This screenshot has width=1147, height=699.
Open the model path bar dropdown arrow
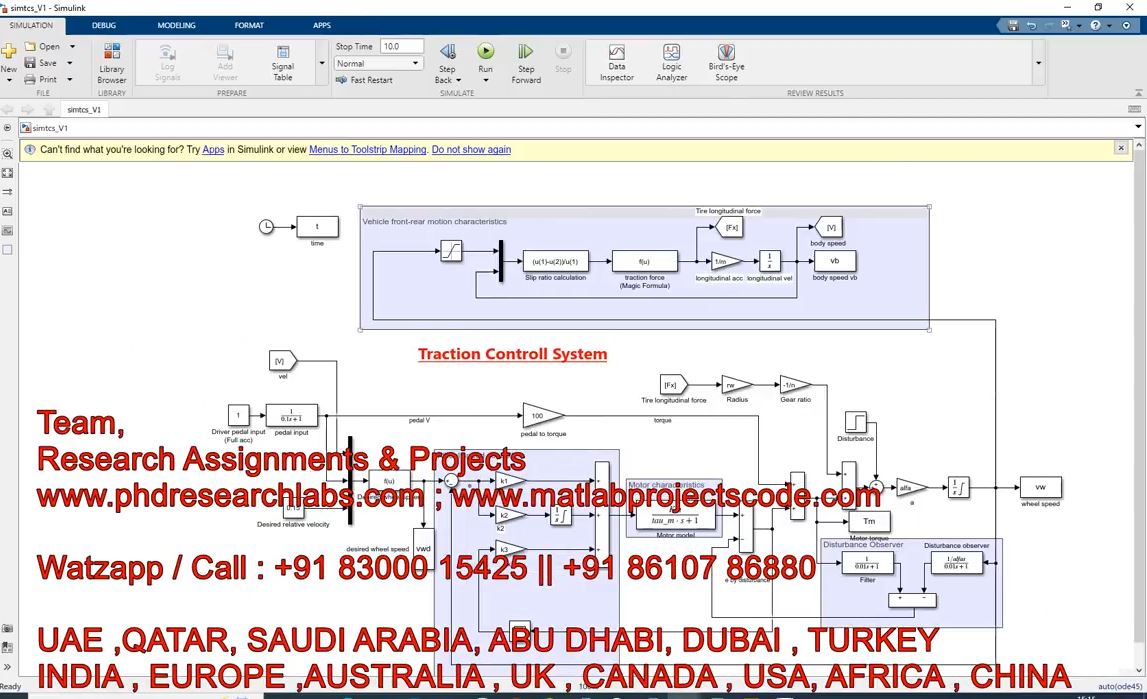pos(1138,127)
